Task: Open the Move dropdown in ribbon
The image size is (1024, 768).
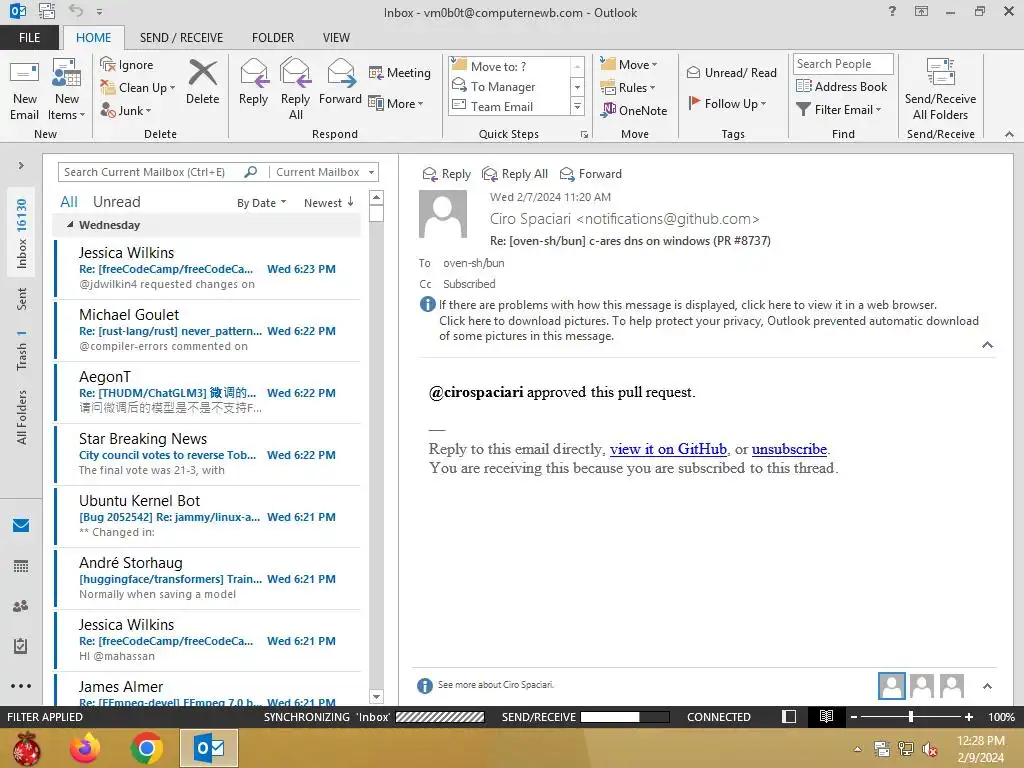Action: [x=629, y=64]
